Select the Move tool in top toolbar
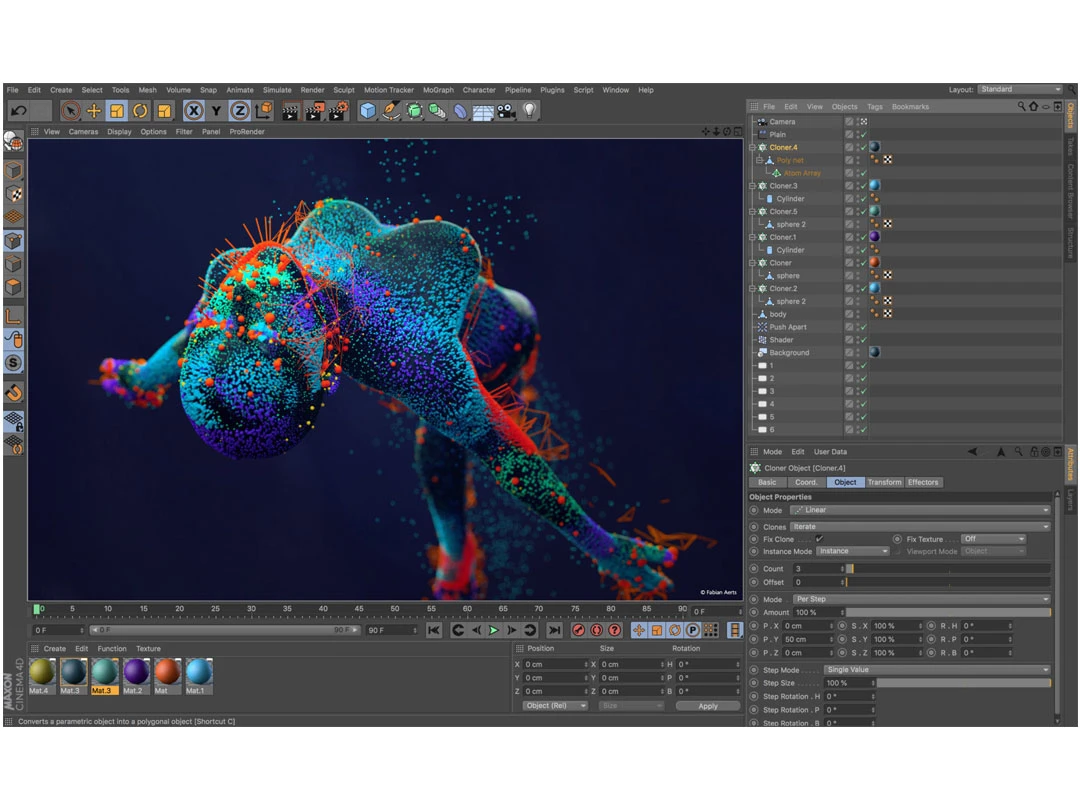The height and width of the screenshot is (810, 1080). [x=94, y=111]
